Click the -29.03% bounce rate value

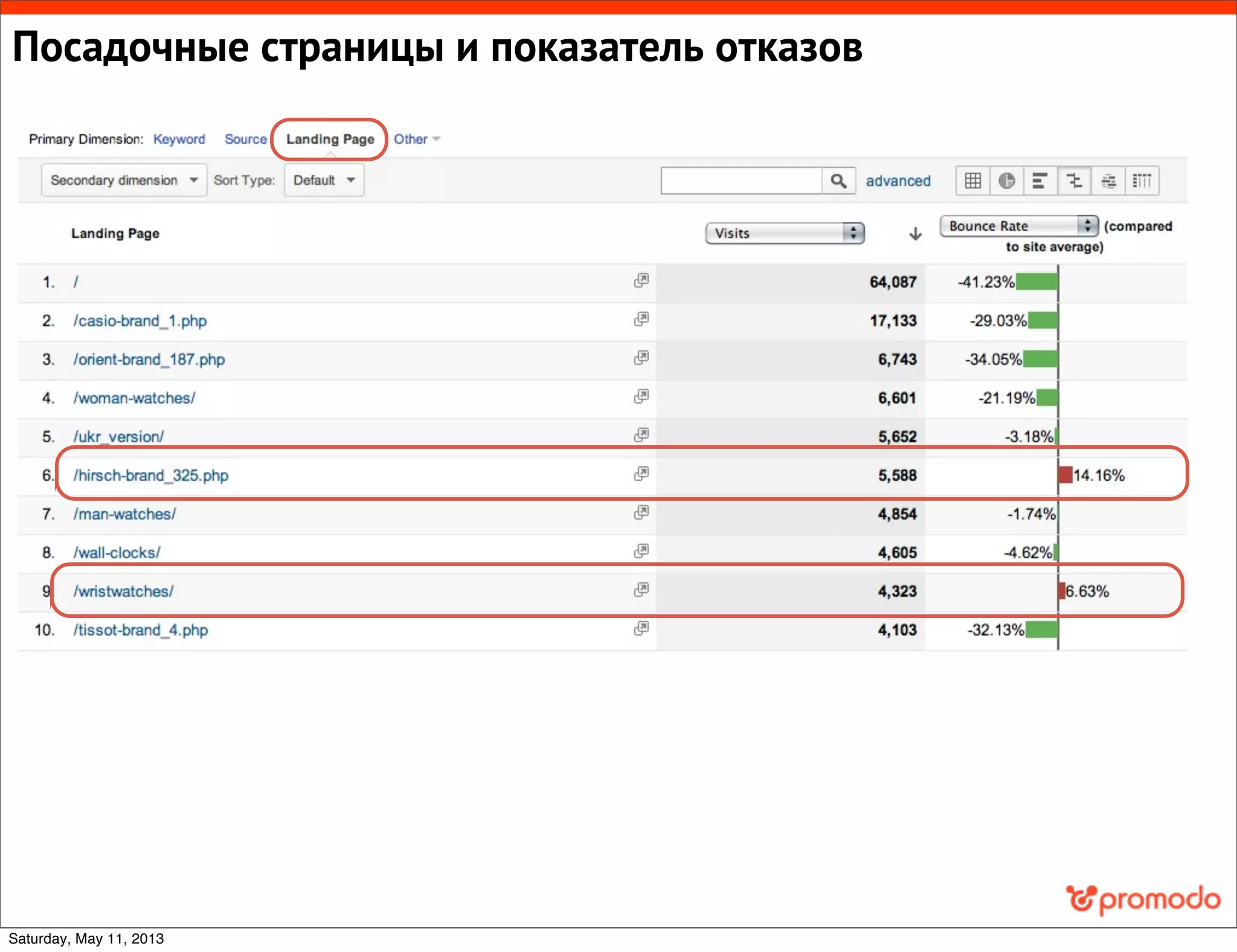tap(998, 321)
